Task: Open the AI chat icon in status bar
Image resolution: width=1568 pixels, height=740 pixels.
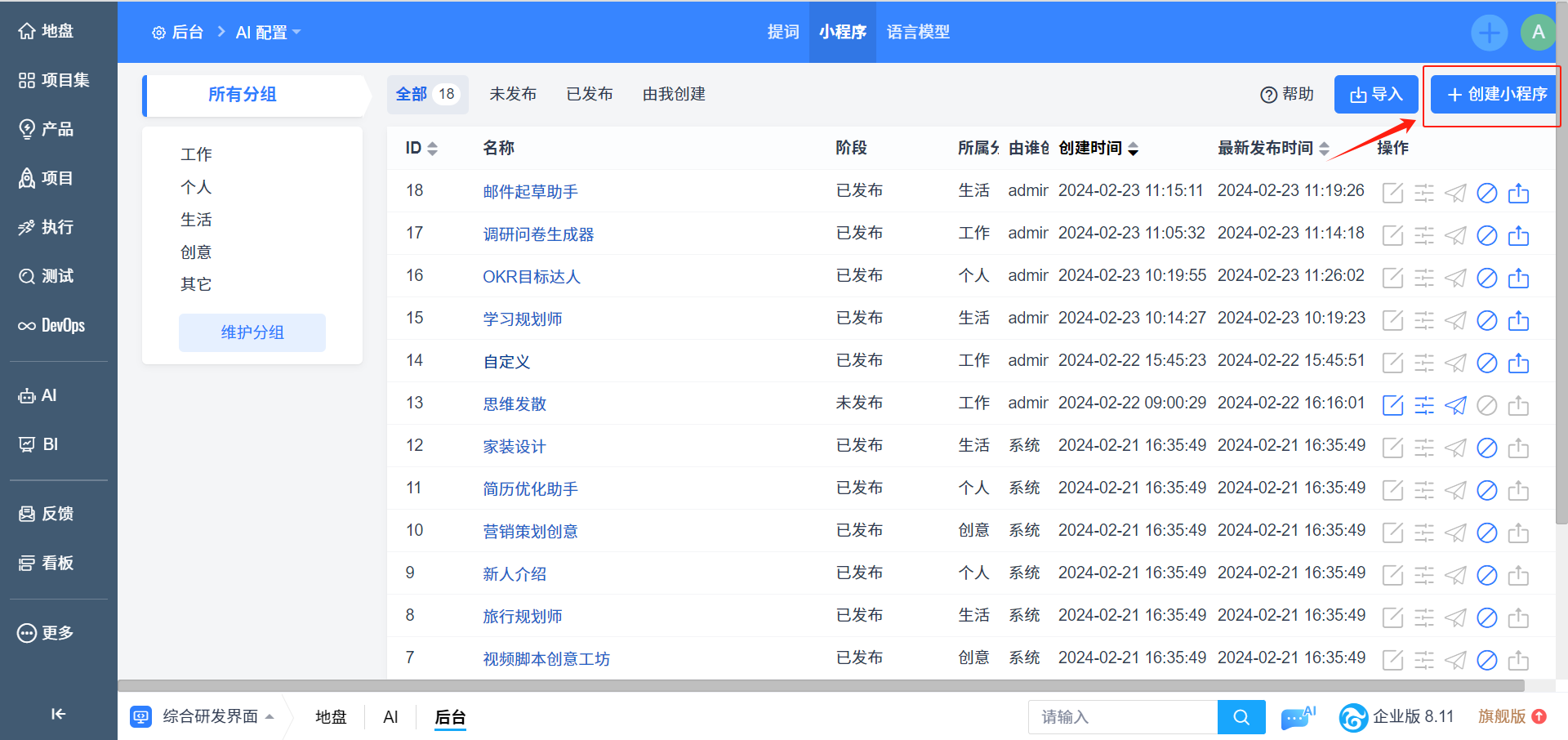Action: [x=1298, y=717]
